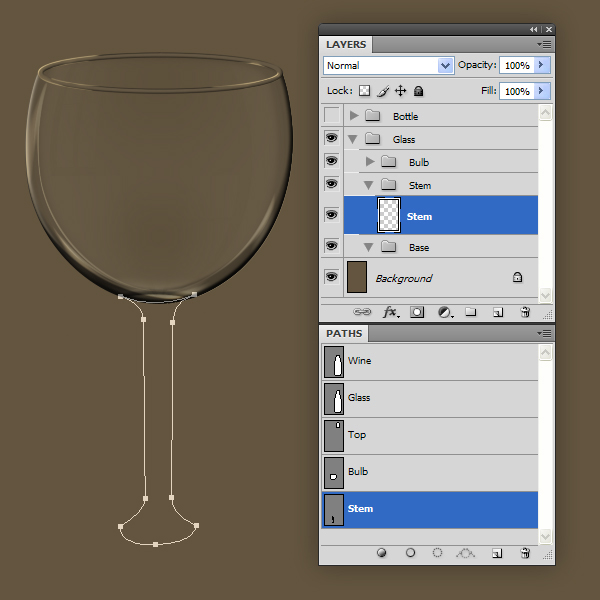Hide the Glass group
This screenshot has height=600, width=600.
pyautogui.click(x=331, y=138)
